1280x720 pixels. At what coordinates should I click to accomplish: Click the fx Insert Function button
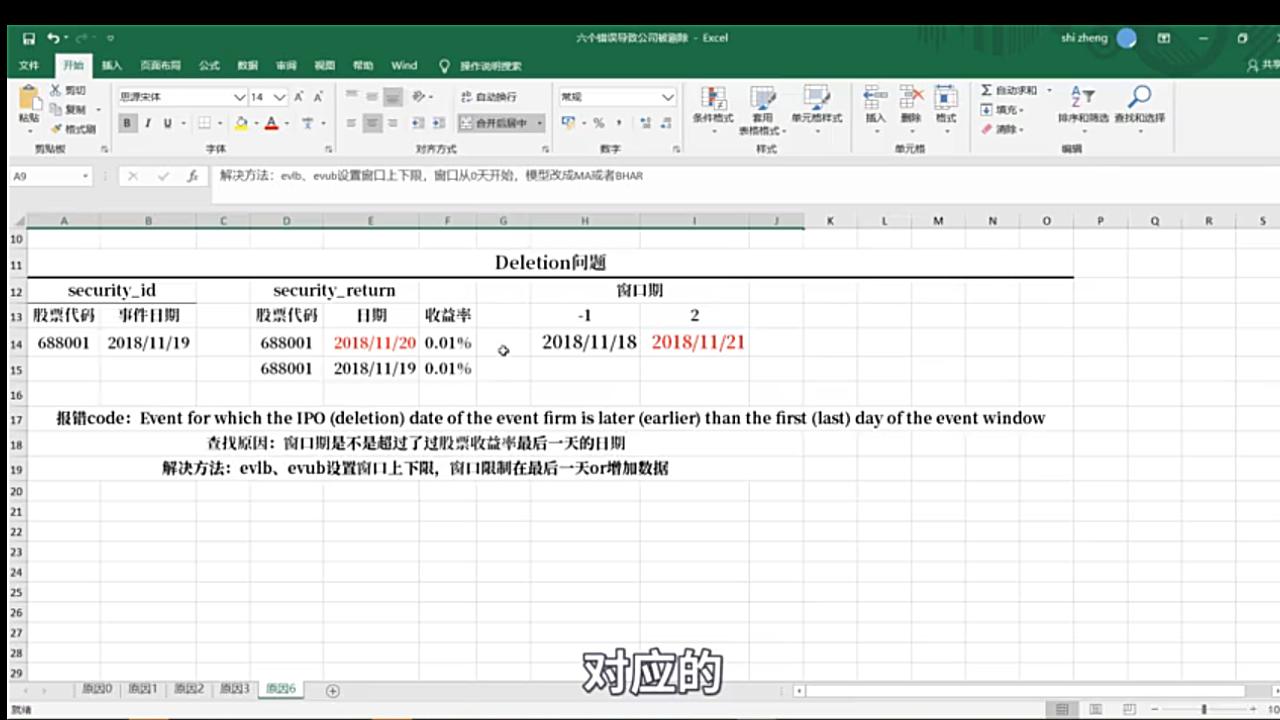pyautogui.click(x=192, y=176)
